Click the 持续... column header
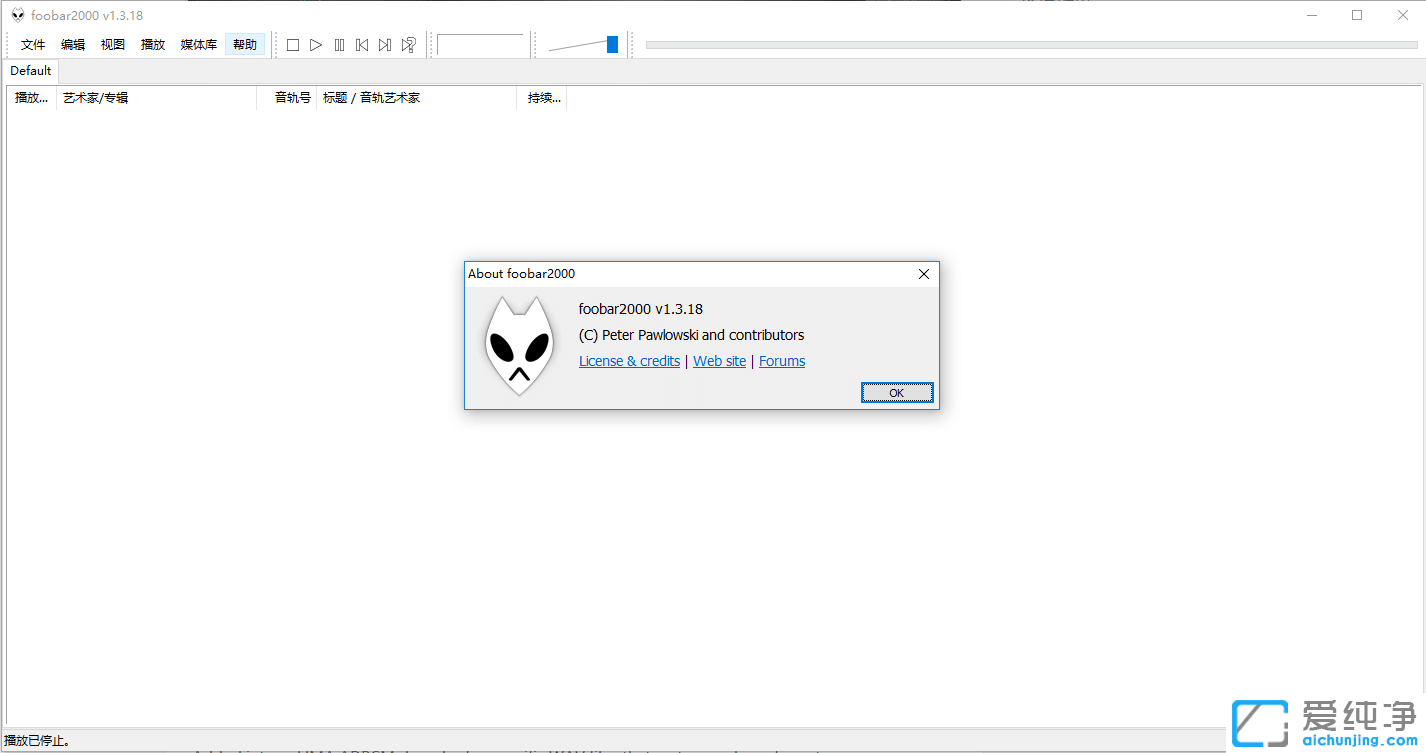This screenshot has width=1426, height=753. (x=542, y=98)
